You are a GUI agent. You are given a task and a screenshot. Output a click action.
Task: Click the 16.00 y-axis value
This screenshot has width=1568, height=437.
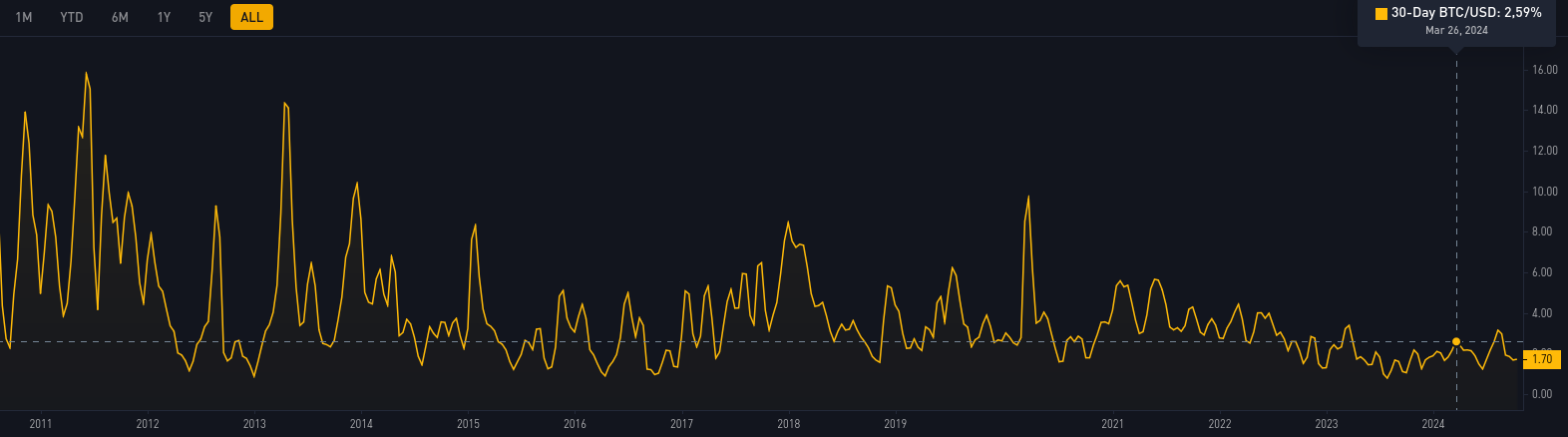click(1545, 70)
